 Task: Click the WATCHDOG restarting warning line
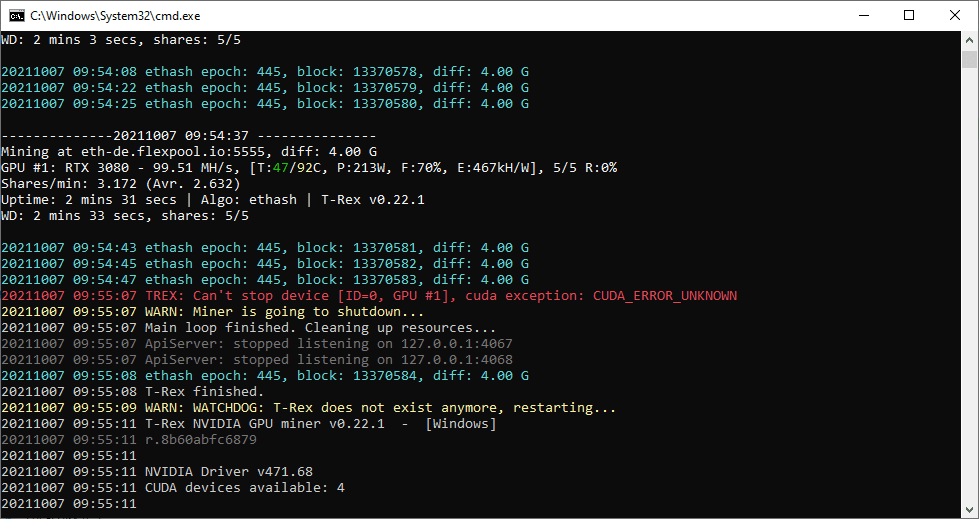click(x=309, y=408)
